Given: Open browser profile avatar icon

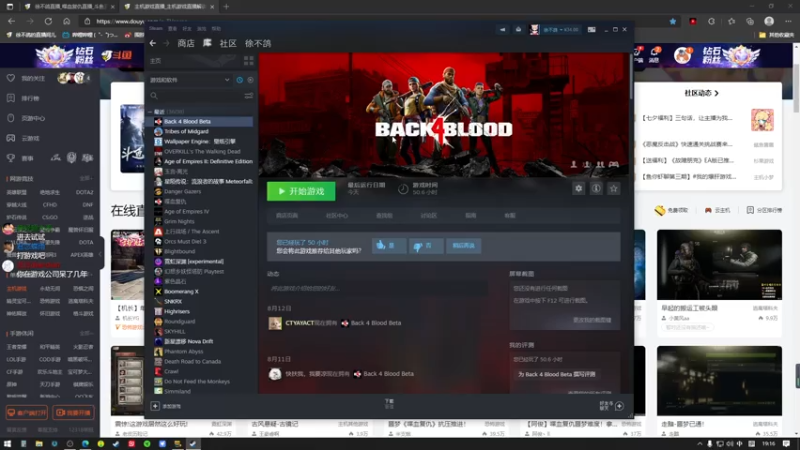Looking at the screenshot, I should click(x=769, y=21).
